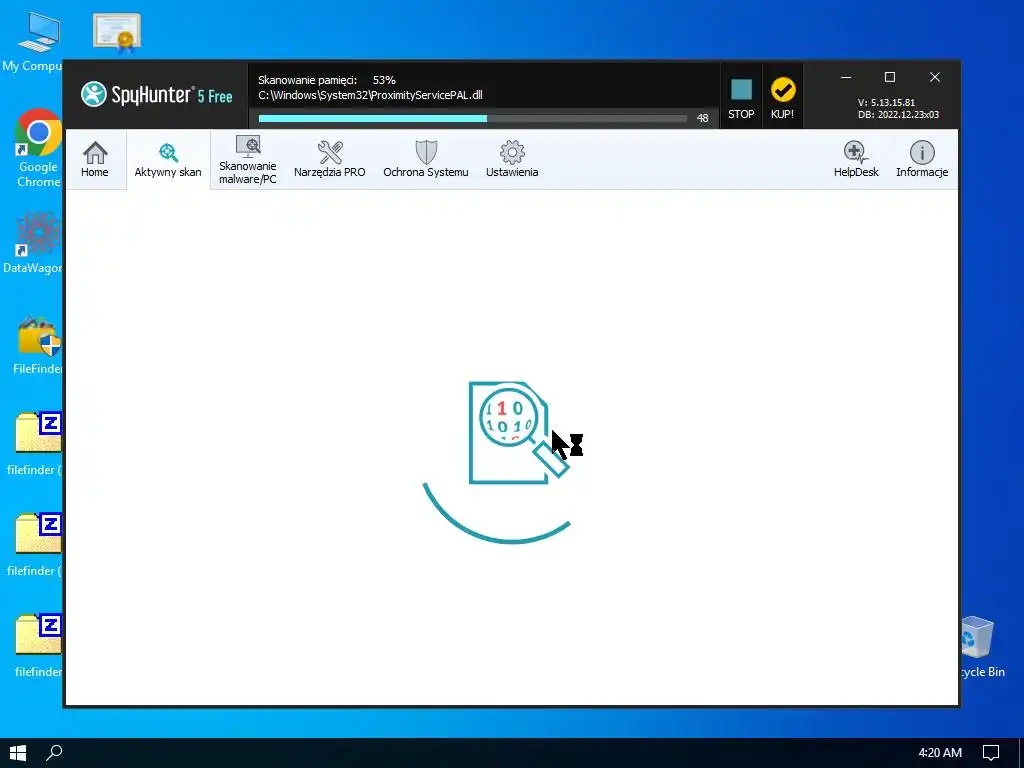Open Ustawienia settings tab
Screen dimensions: 1024x768
(x=512, y=159)
